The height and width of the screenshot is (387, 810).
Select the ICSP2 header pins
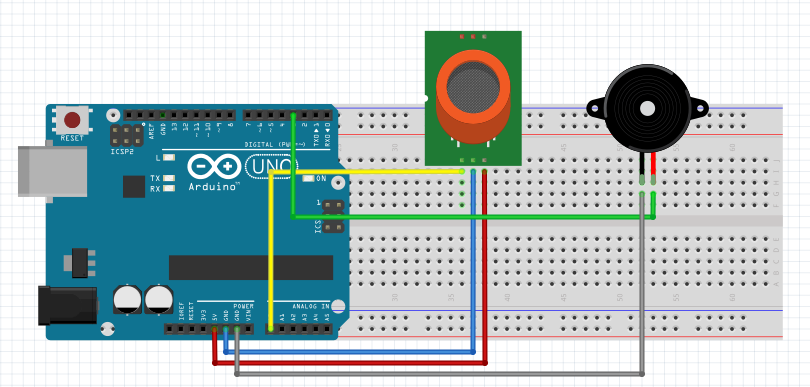(127, 135)
